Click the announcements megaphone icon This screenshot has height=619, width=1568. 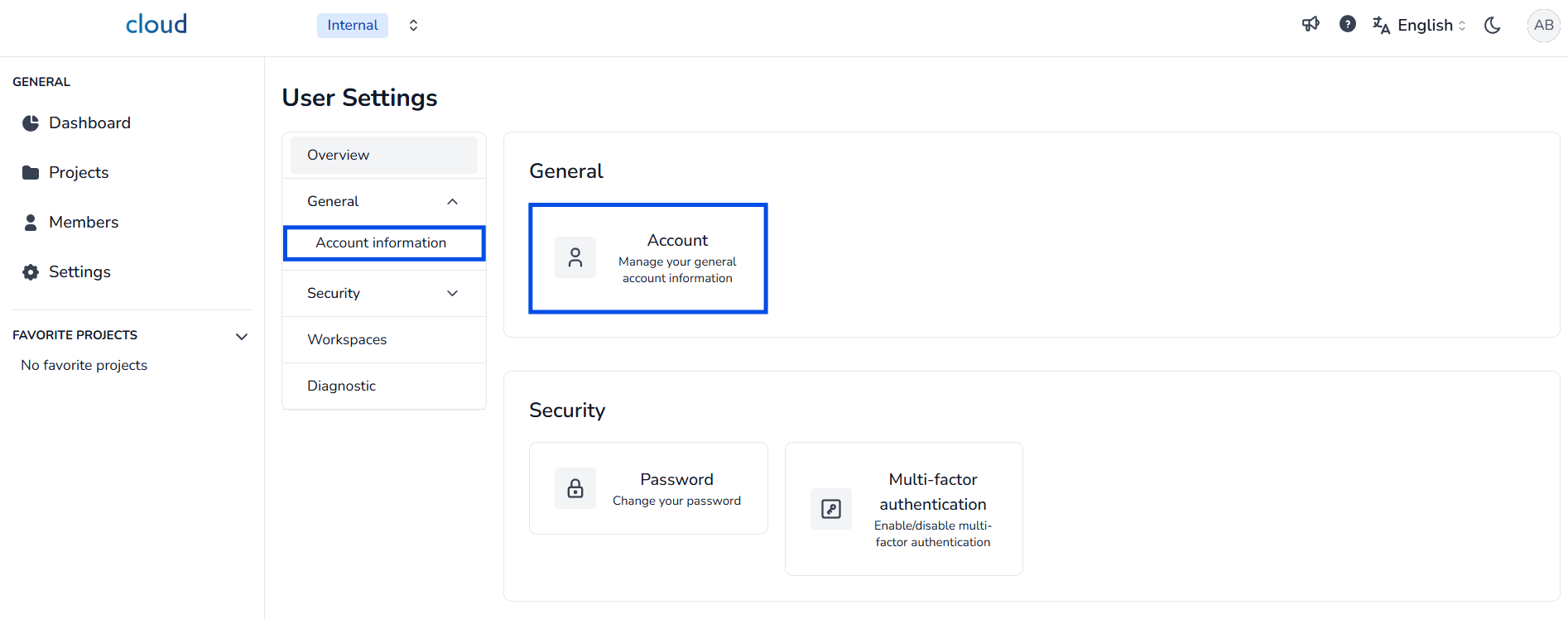tap(1311, 25)
